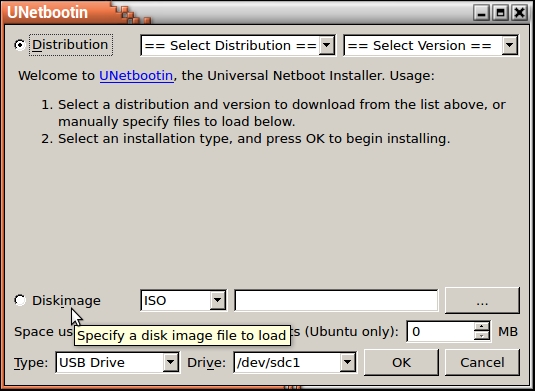Open the Type dropdown showing USB Drive
The width and height of the screenshot is (535, 391).
pos(117,362)
